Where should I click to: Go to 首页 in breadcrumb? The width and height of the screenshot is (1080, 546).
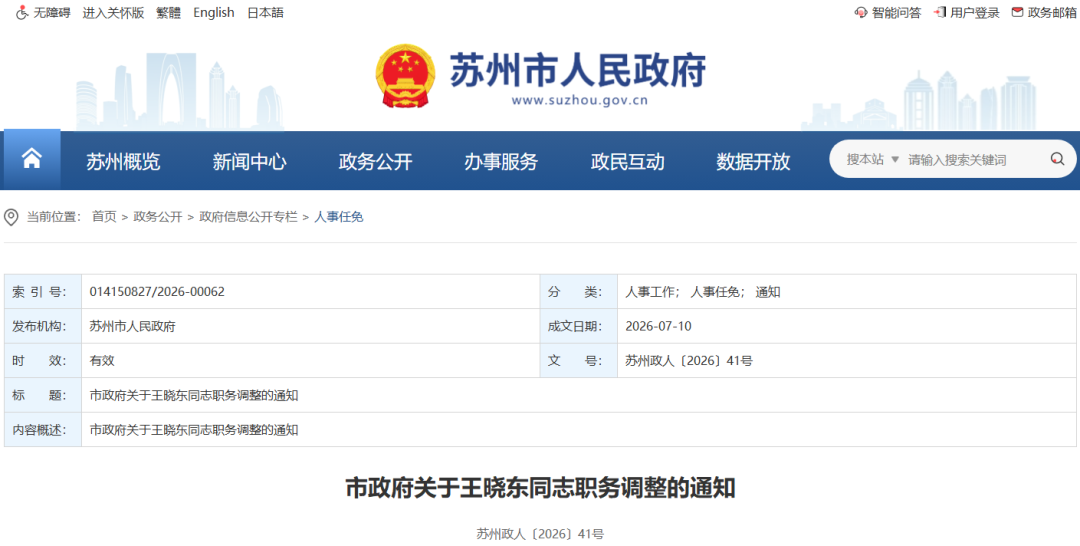(105, 217)
